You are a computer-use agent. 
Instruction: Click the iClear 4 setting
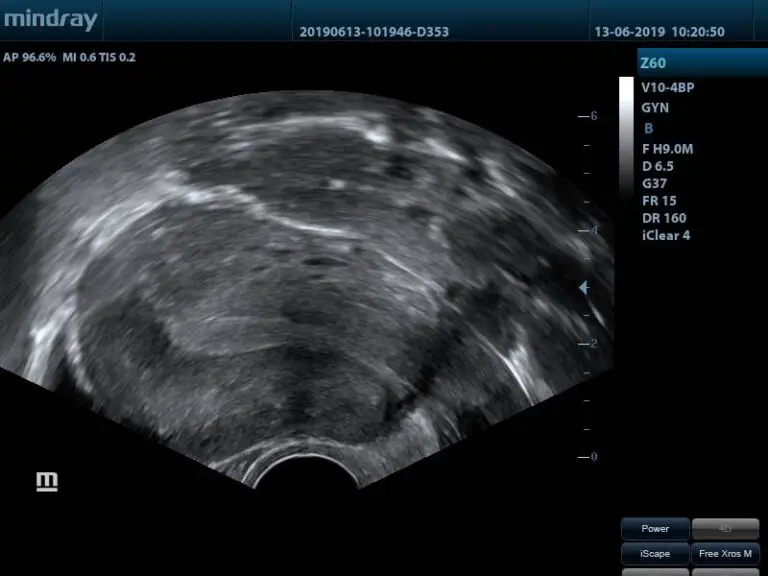pyautogui.click(x=666, y=236)
